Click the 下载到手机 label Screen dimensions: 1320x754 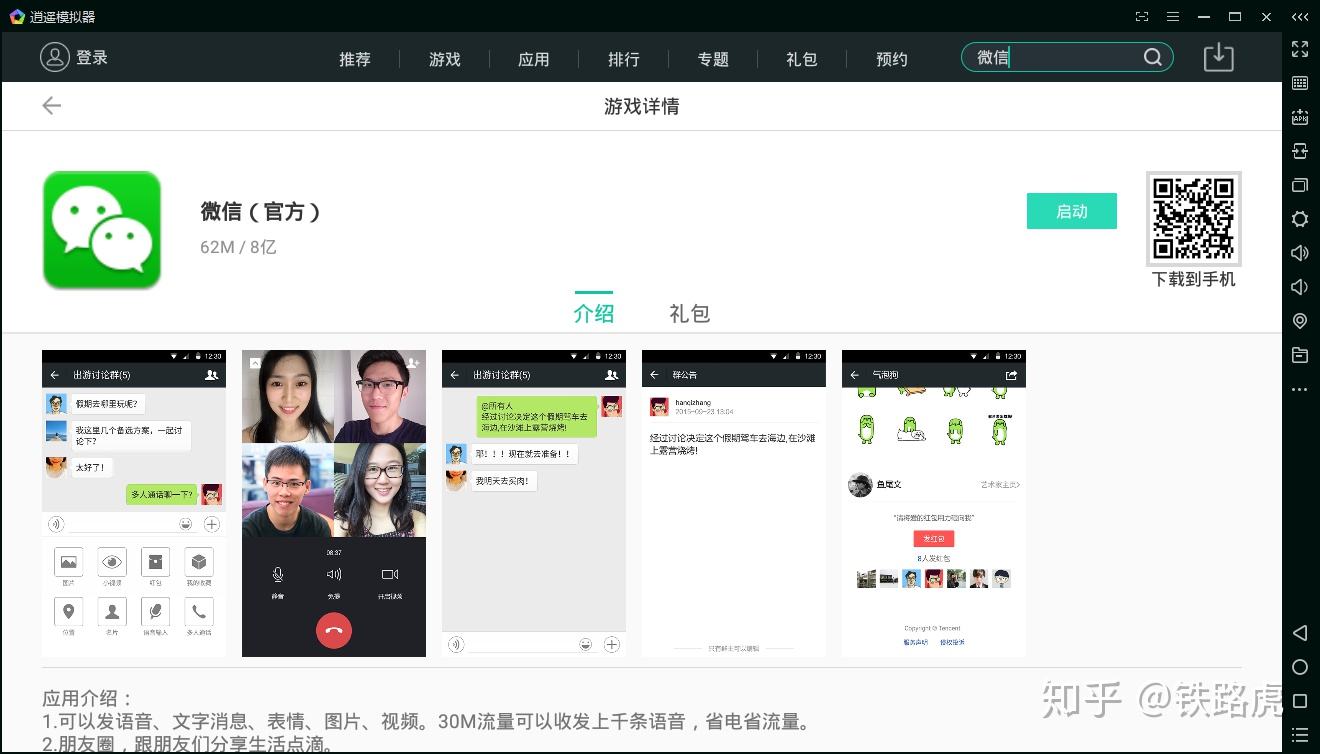tap(1194, 279)
